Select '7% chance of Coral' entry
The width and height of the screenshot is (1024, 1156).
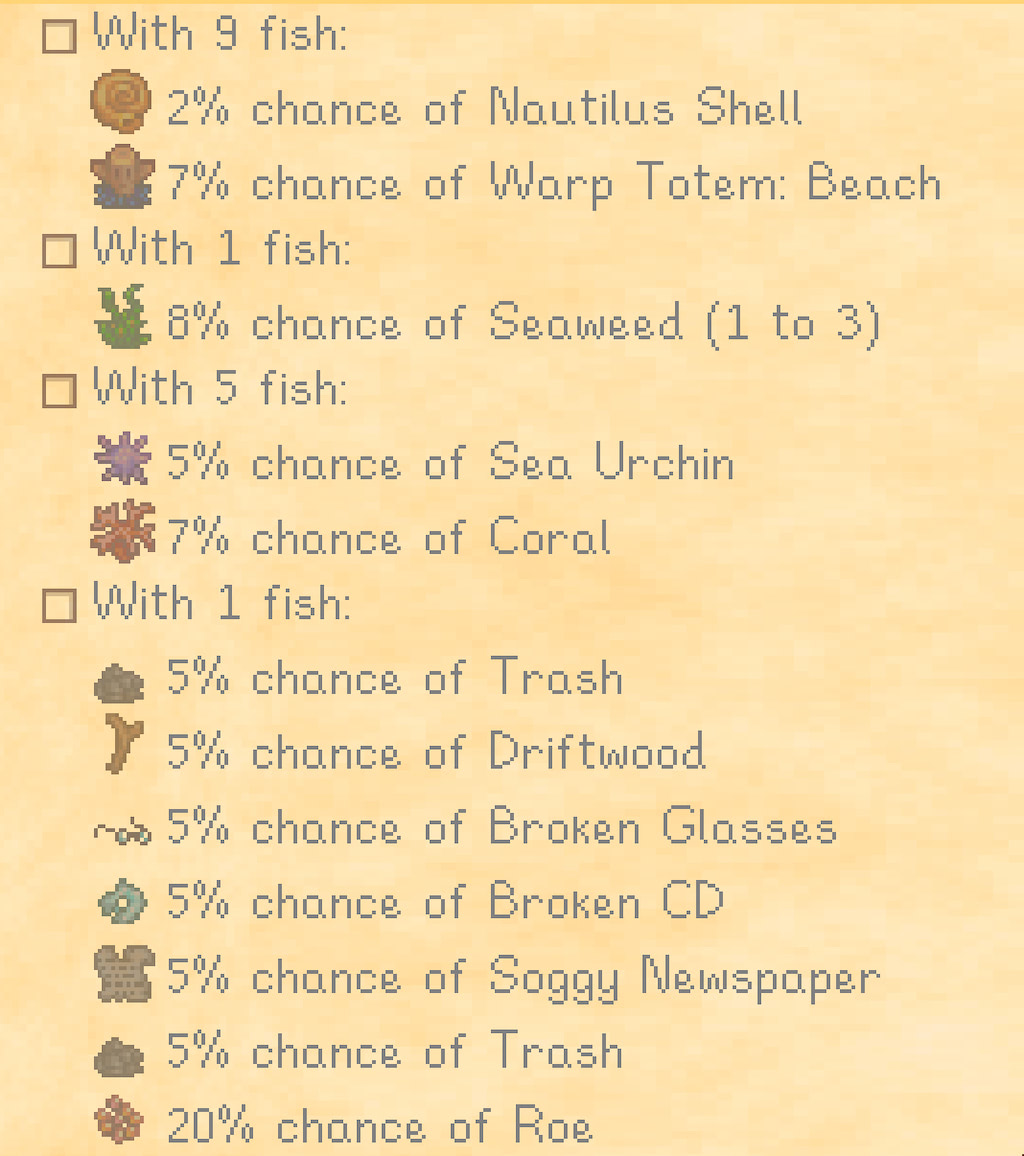pos(389,536)
